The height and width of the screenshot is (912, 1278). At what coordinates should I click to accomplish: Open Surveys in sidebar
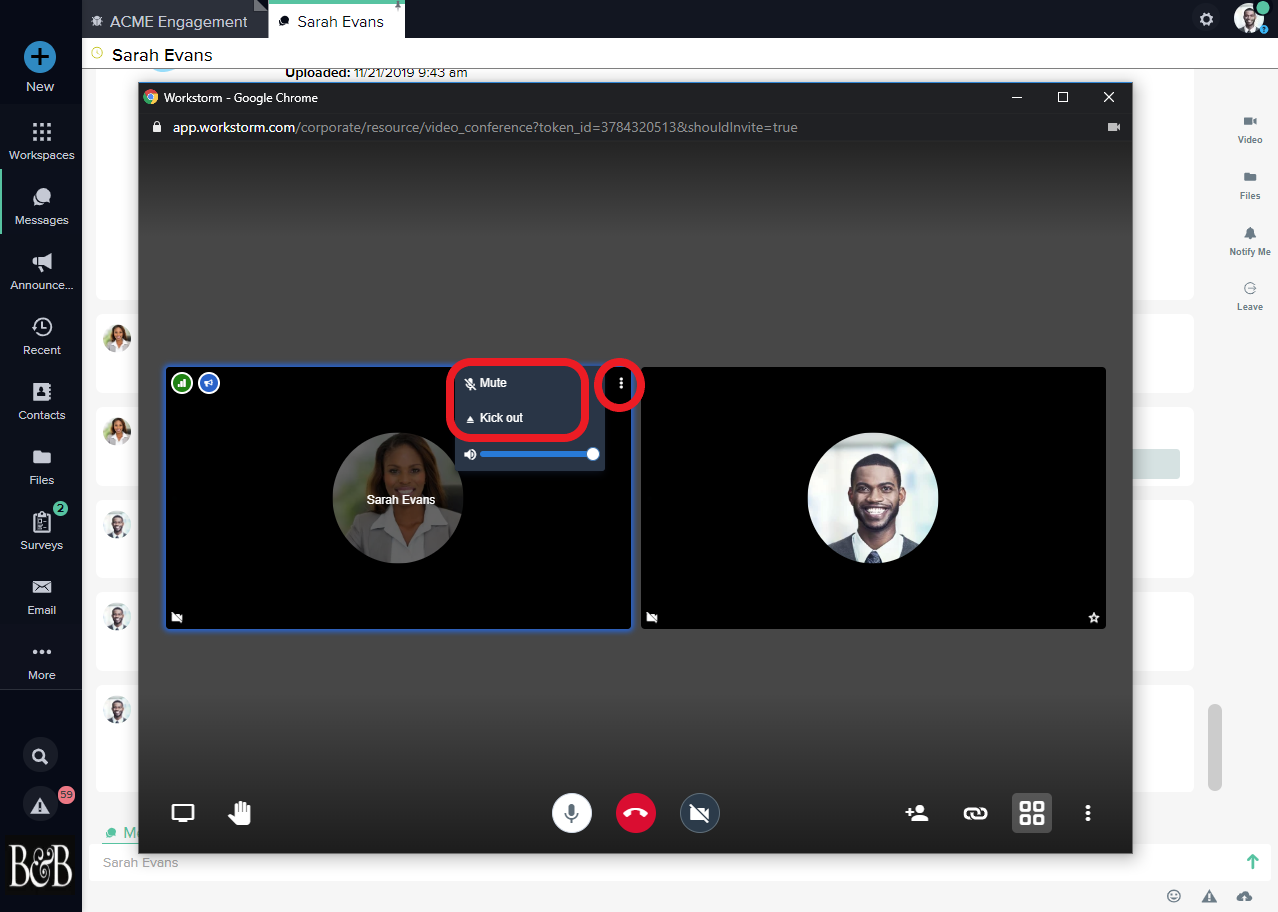(x=41, y=531)
